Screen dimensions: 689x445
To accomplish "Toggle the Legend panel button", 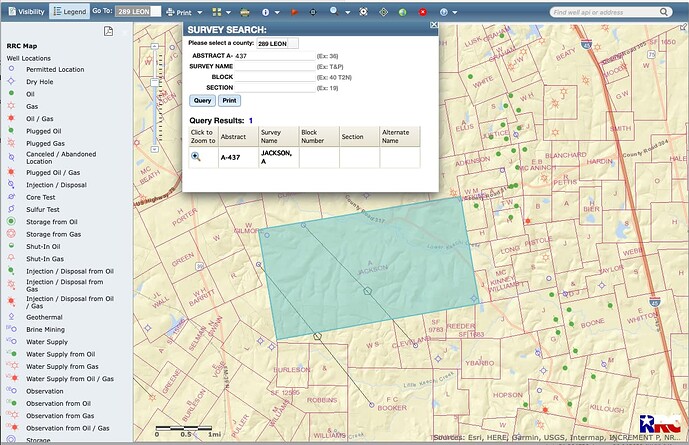I will (x=69, y=12).
